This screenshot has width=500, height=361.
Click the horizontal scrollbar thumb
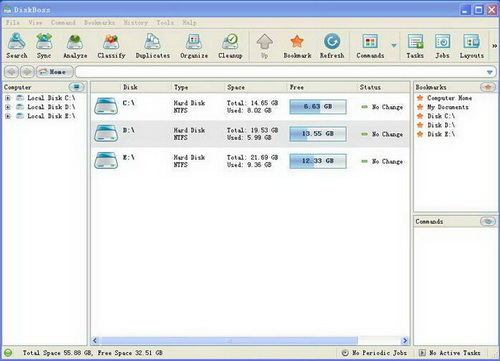(229, 340)
